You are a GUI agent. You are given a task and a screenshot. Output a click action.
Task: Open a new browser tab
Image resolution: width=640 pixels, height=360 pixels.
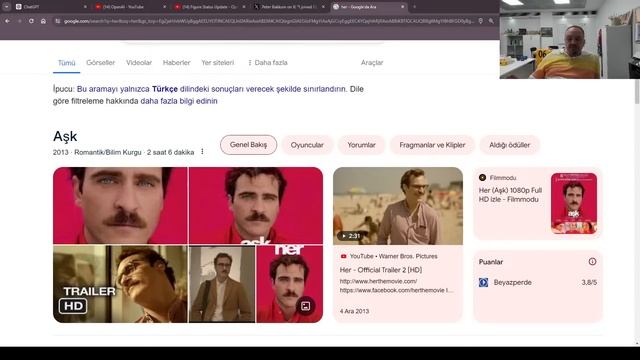point(415,7)
